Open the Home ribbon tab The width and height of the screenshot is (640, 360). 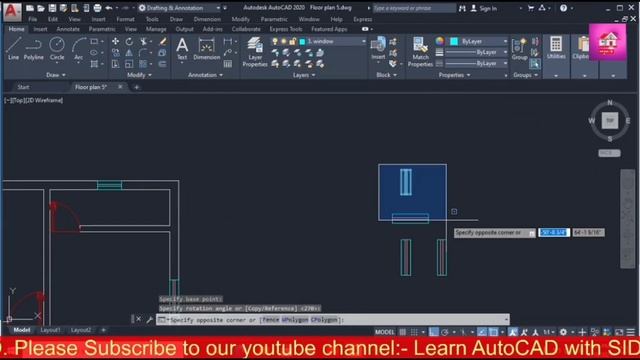tap(16, 29)
